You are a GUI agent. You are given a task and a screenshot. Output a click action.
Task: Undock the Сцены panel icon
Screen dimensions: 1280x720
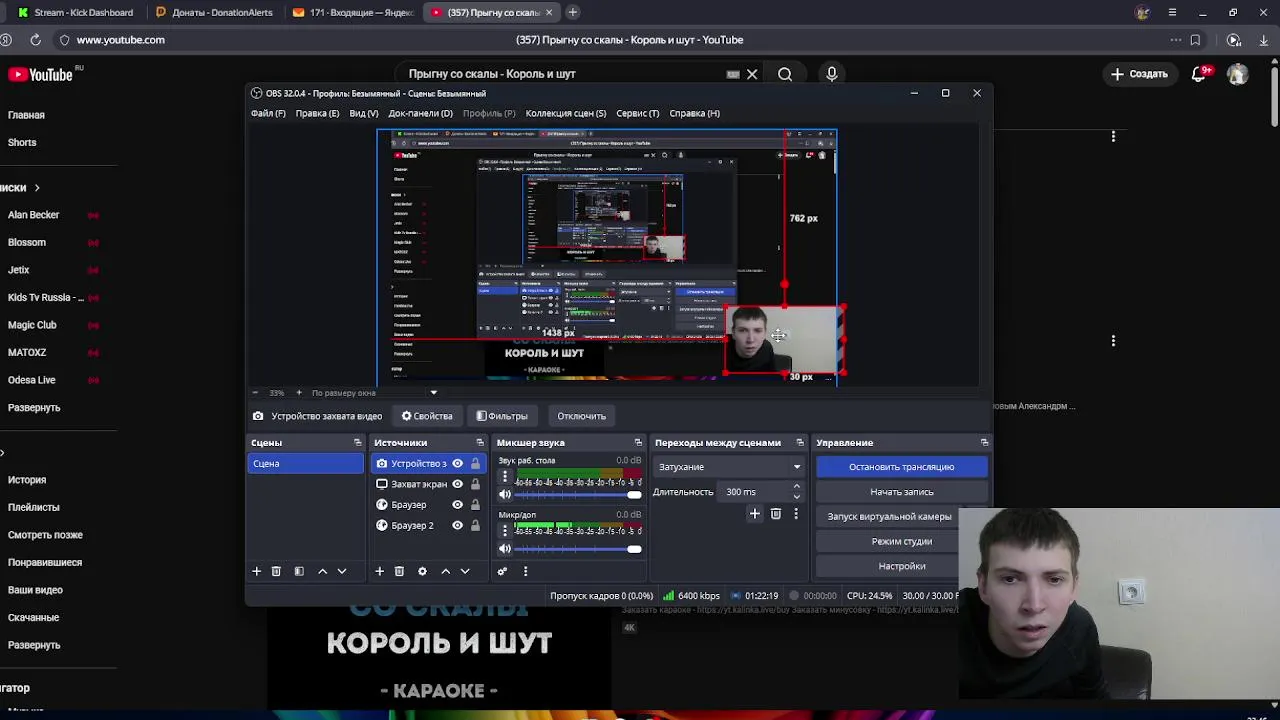coord(357,442)
